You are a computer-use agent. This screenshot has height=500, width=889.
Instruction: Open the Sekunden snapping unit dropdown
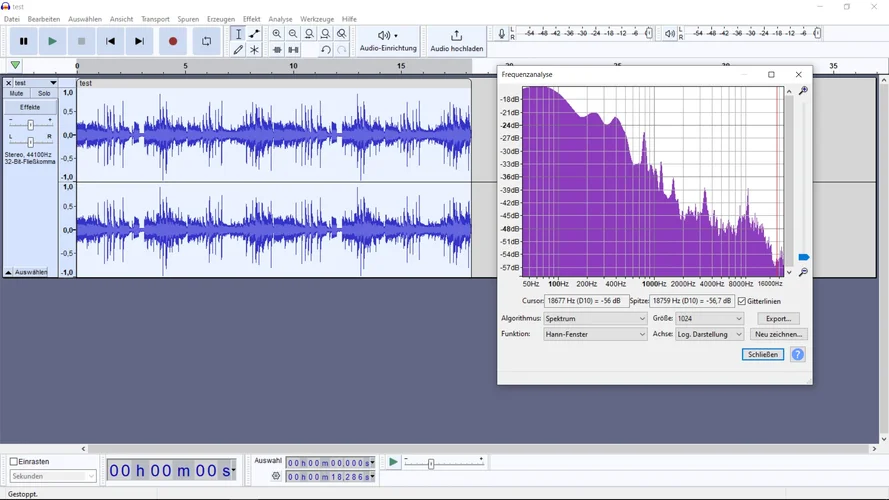pyautogui.click(x=53, y=476)
